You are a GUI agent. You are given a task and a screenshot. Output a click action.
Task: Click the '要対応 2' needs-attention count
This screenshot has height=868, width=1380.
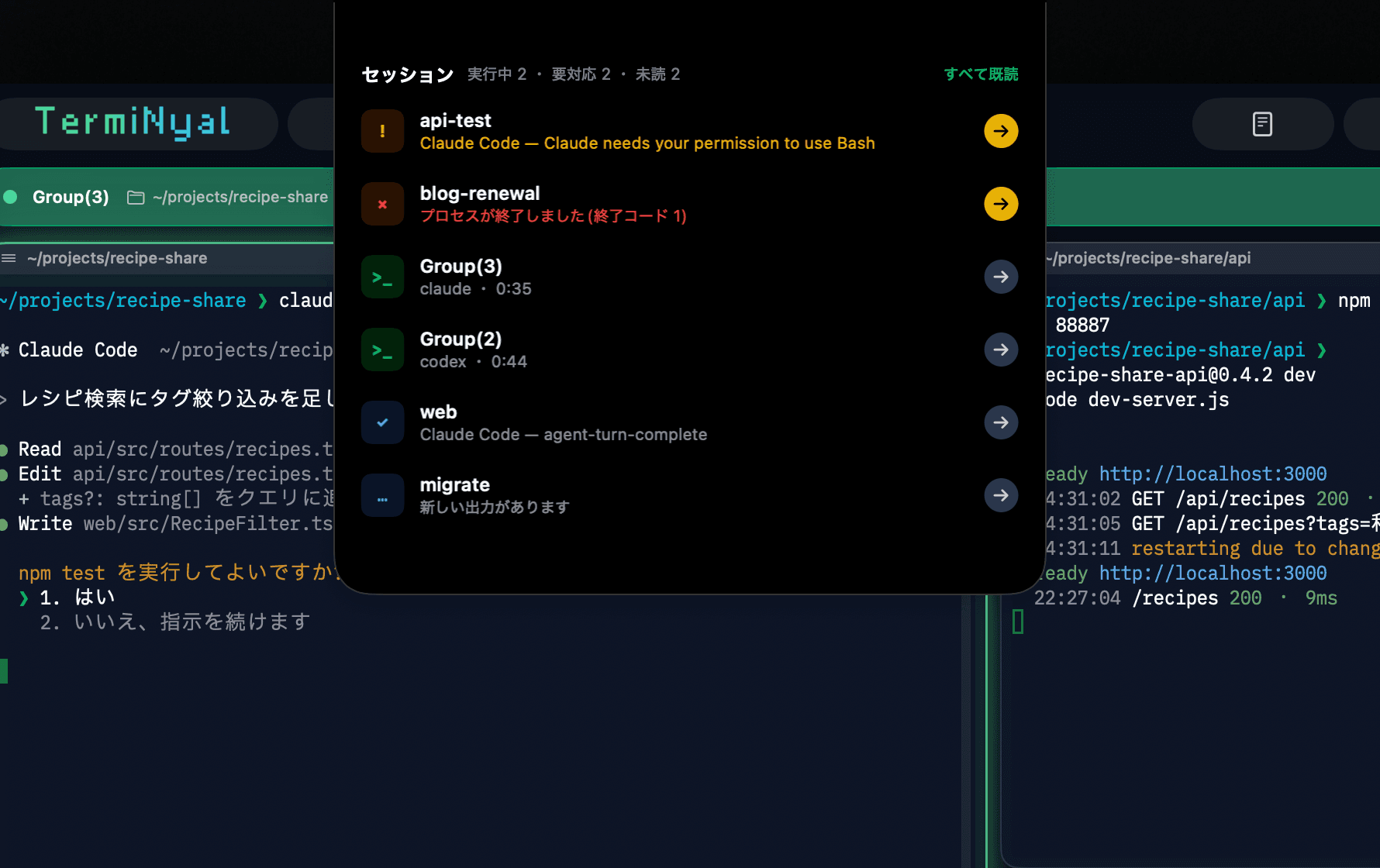point(581,74)
